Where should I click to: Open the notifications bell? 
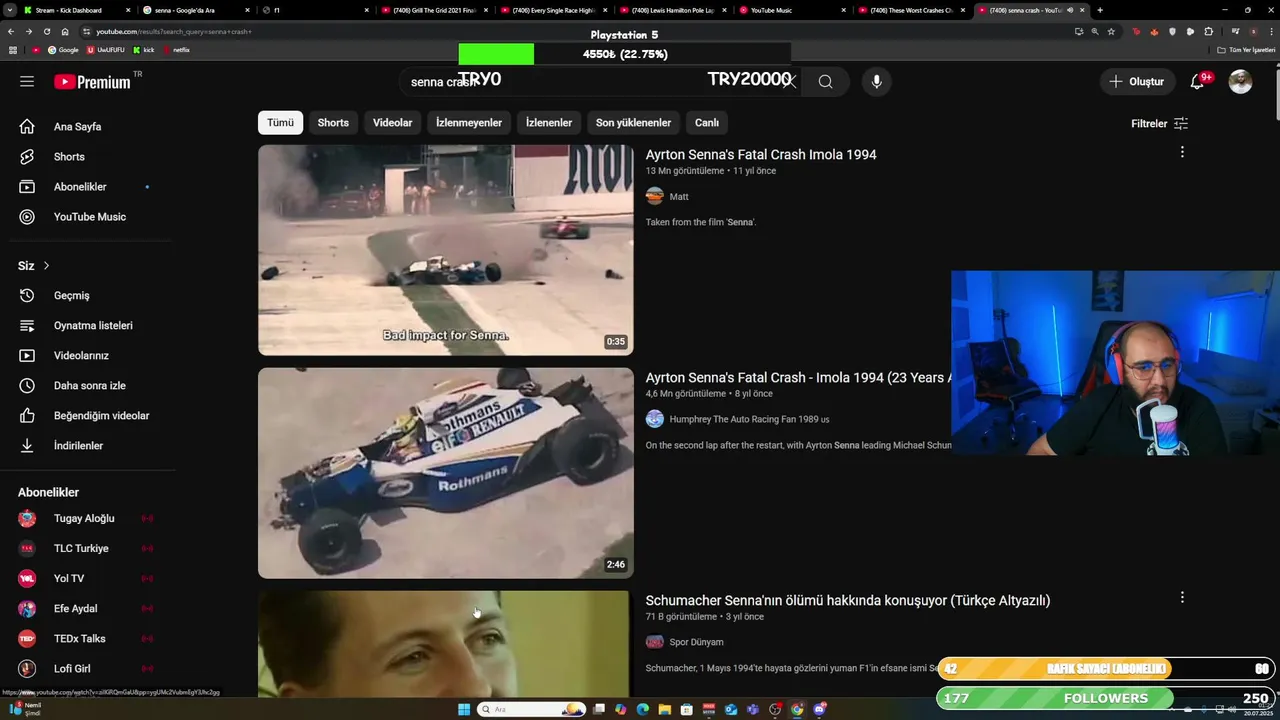click(x=1197, y=82)
